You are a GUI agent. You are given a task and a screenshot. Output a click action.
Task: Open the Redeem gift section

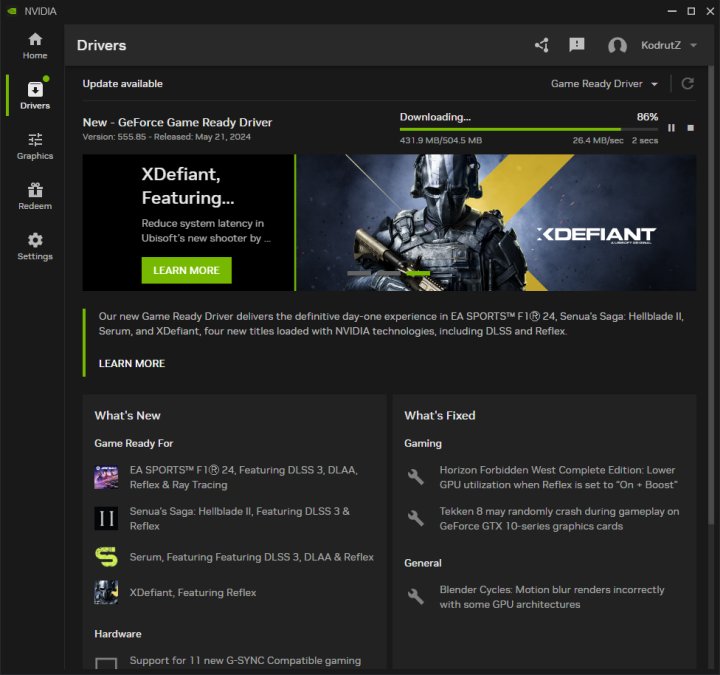[x=35, y=196]
